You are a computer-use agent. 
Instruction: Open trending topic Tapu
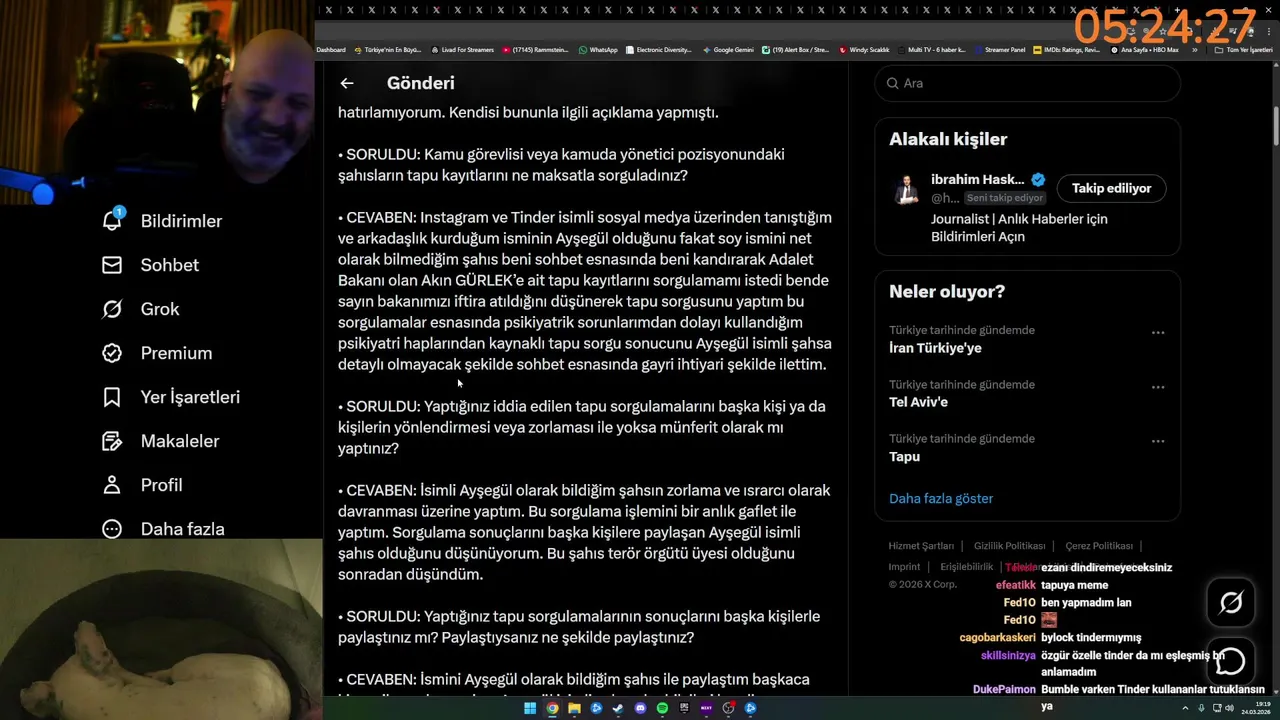[904, 456]
